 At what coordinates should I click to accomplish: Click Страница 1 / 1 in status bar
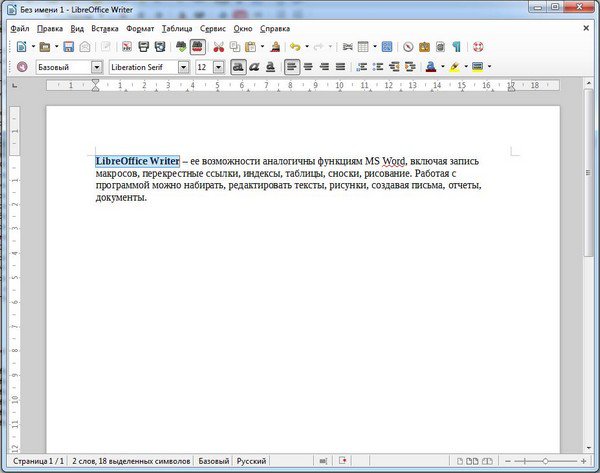[32, 462]
